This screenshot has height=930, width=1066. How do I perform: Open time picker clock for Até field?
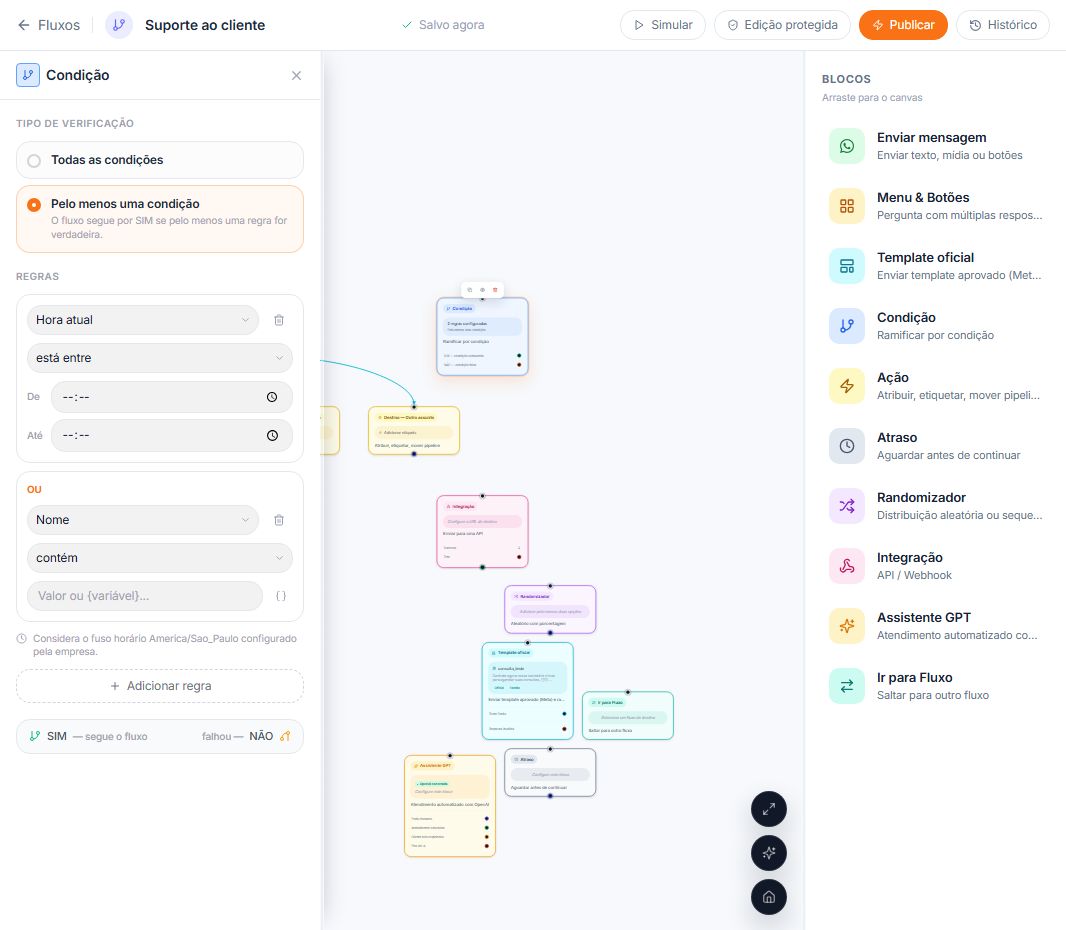tap(272, 435)
